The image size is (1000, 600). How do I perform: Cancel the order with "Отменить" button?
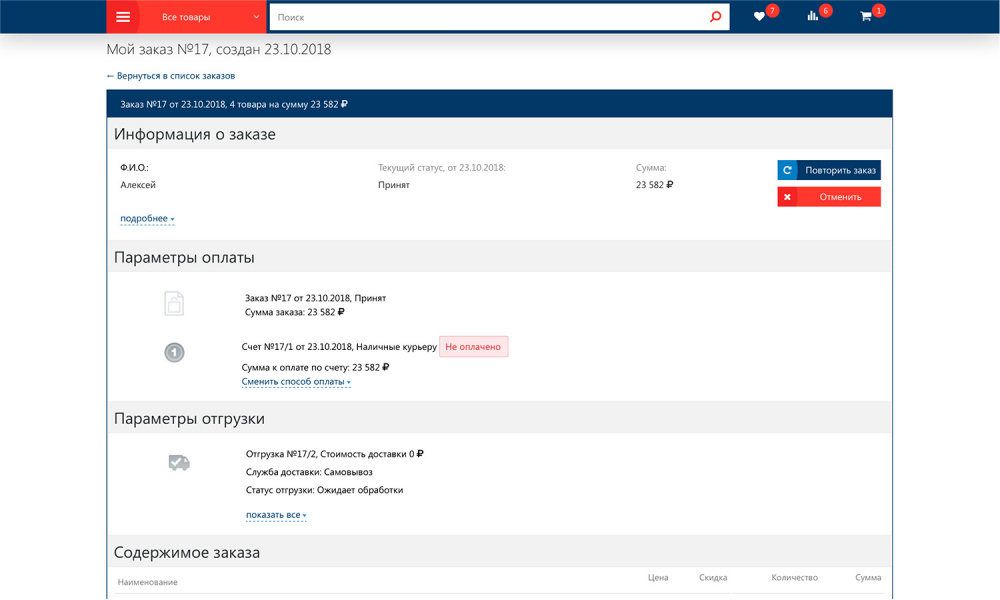[829, 197]
